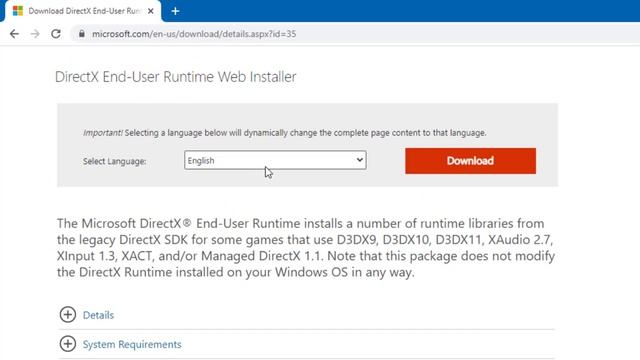Select the Download DirectX End-User tab
The height and width of the screenshot is (360, 640).
(x=83, y=11)
